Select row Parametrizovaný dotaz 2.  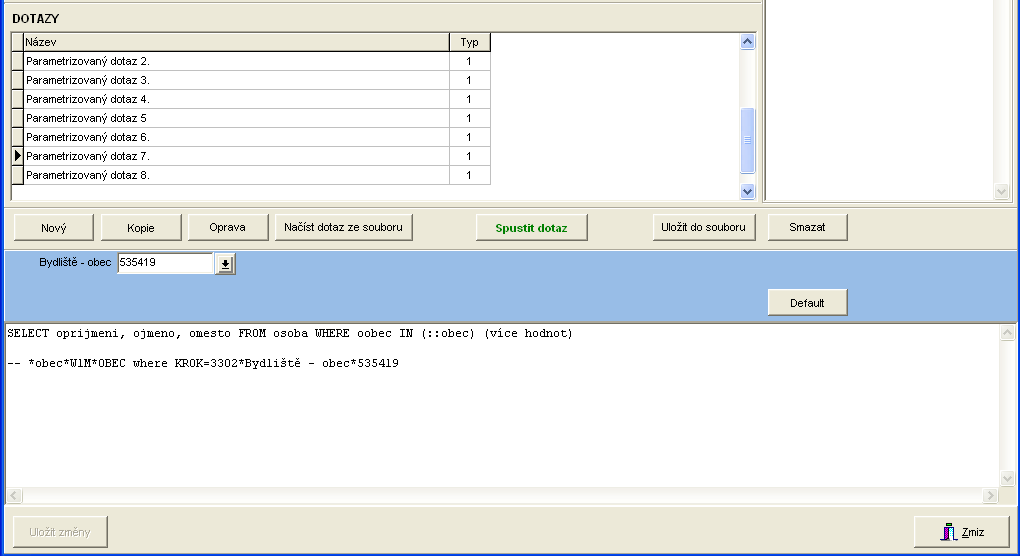click(236, 61)
